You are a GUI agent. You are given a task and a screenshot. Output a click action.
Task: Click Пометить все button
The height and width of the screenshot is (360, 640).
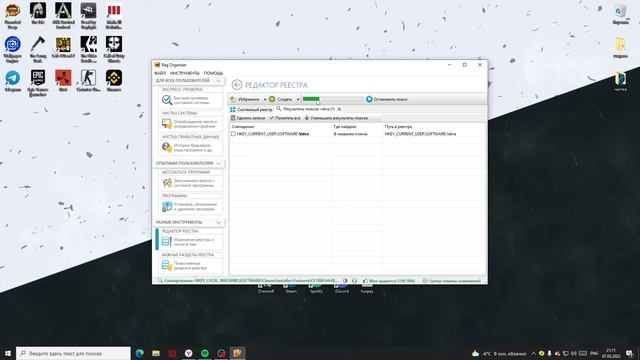pos(285,118)
